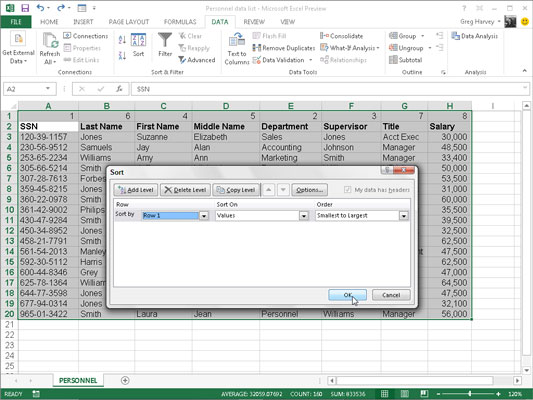Open Outline group dialog launcher
The width and height of the screenshot is (533, 400).
tap(443, 72)
